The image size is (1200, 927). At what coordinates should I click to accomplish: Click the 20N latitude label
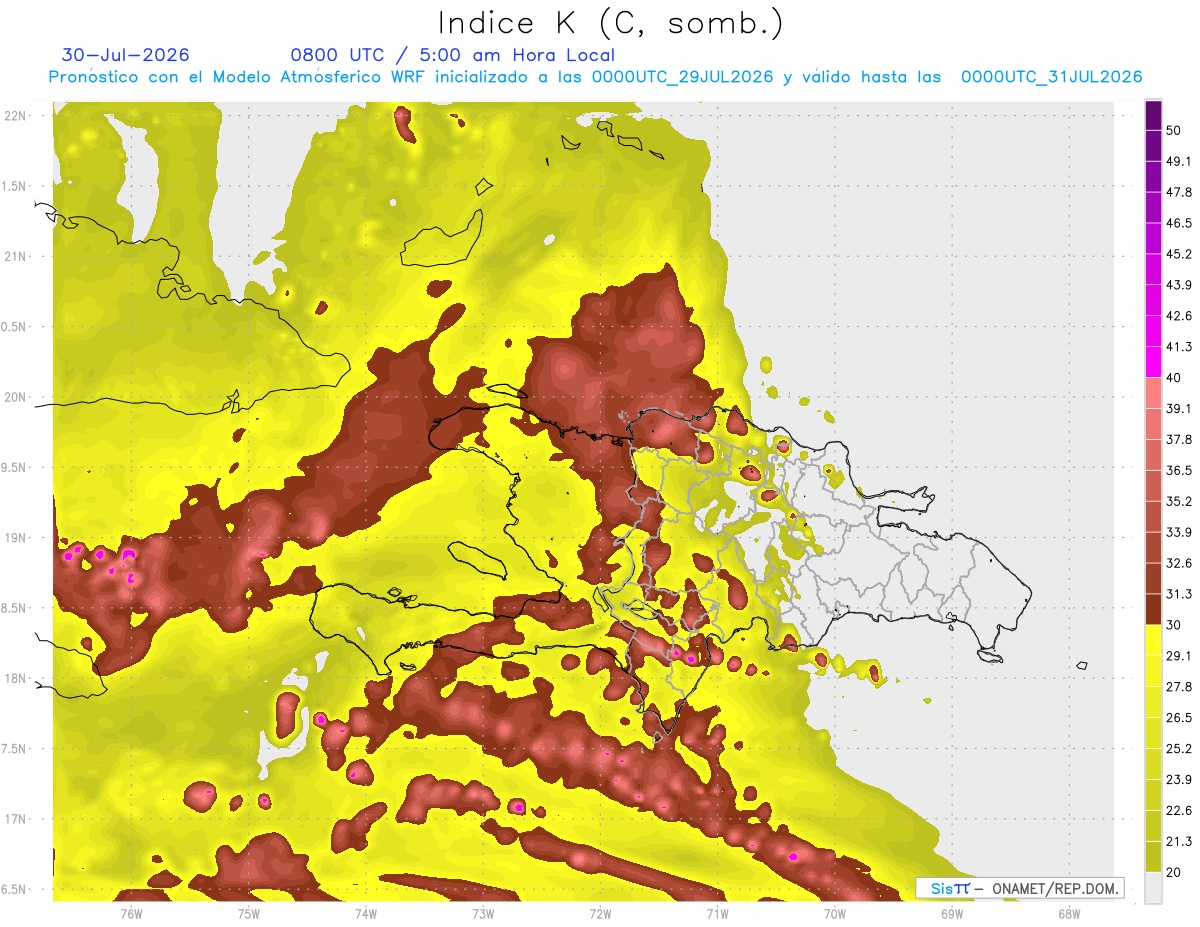click(x=15, y=397)
